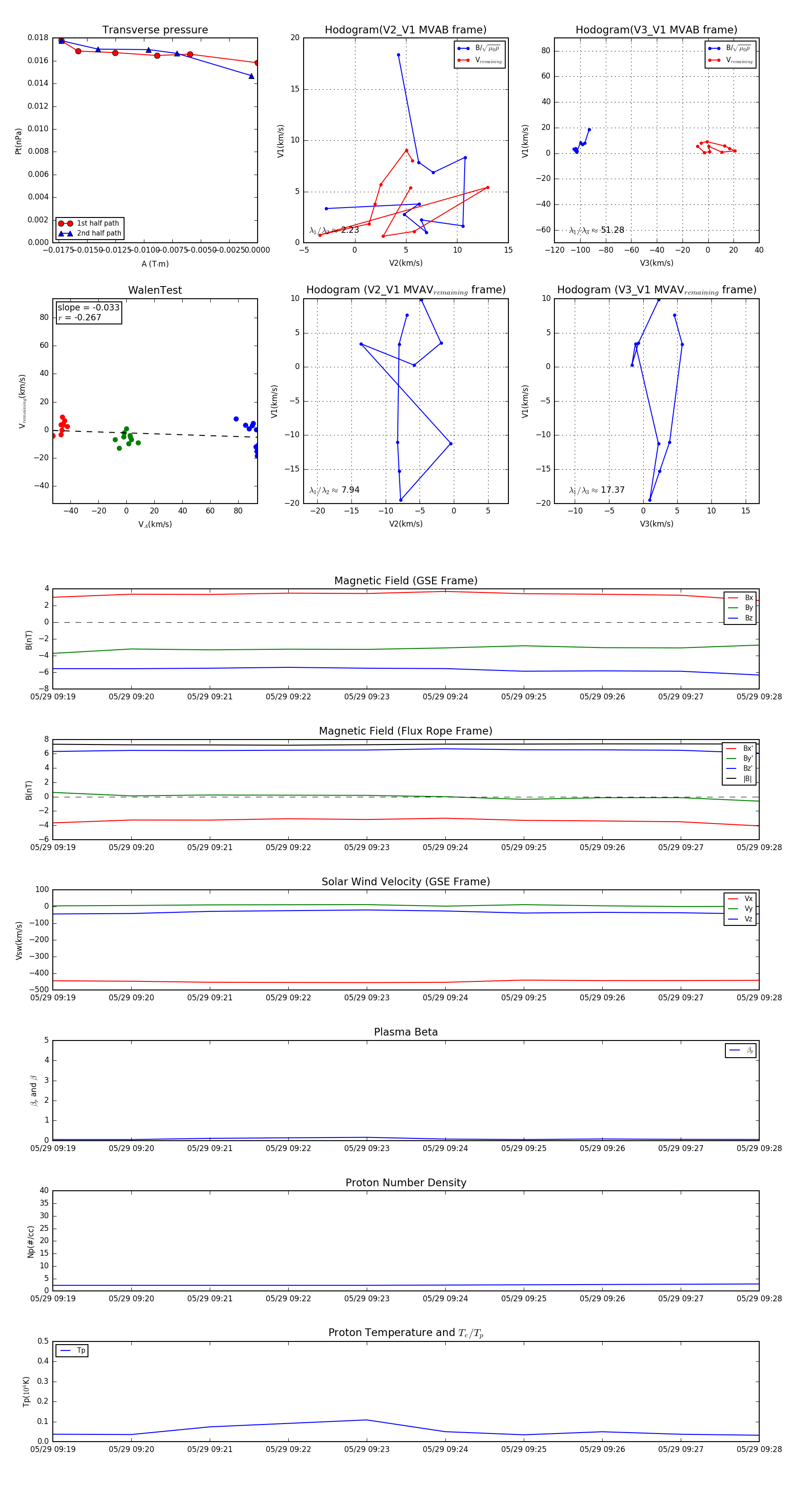Click the "2nd half path" legend entry
The height and width of the screenshot is (1489, 812).
(90, 234)
